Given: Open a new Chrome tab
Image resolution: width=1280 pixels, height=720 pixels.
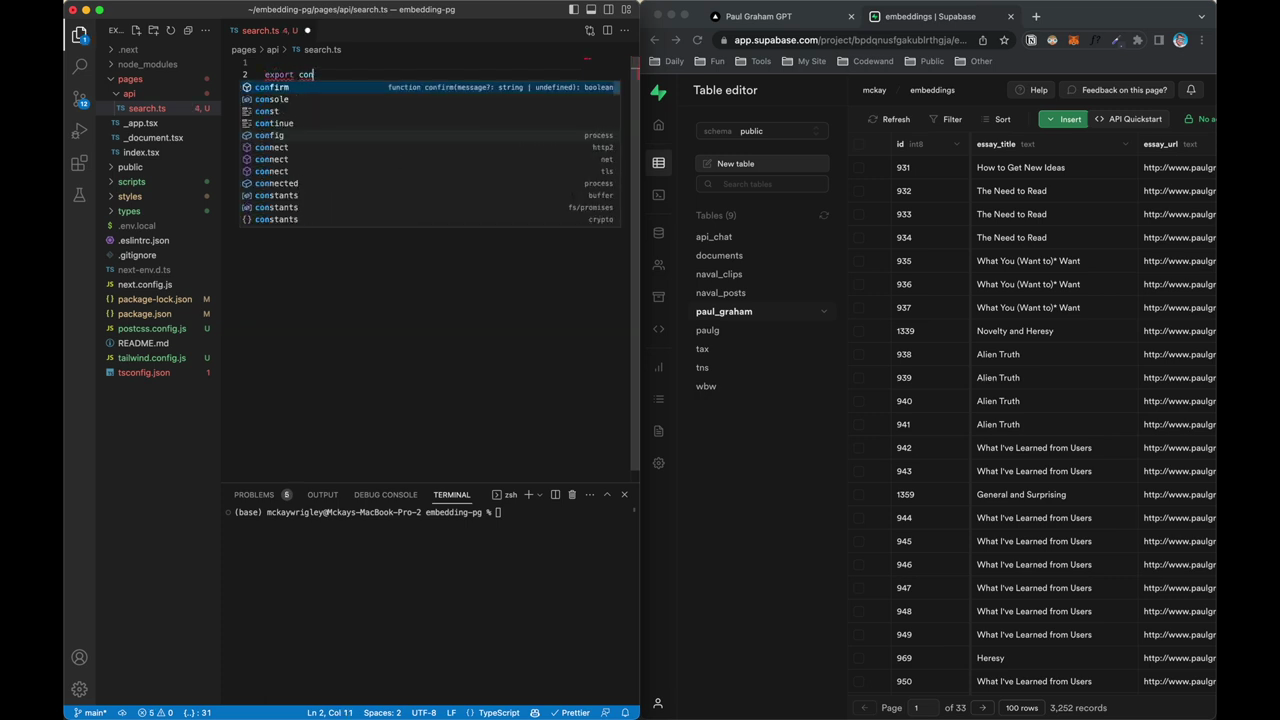Looking at the screenshot, I should 1036,16.
